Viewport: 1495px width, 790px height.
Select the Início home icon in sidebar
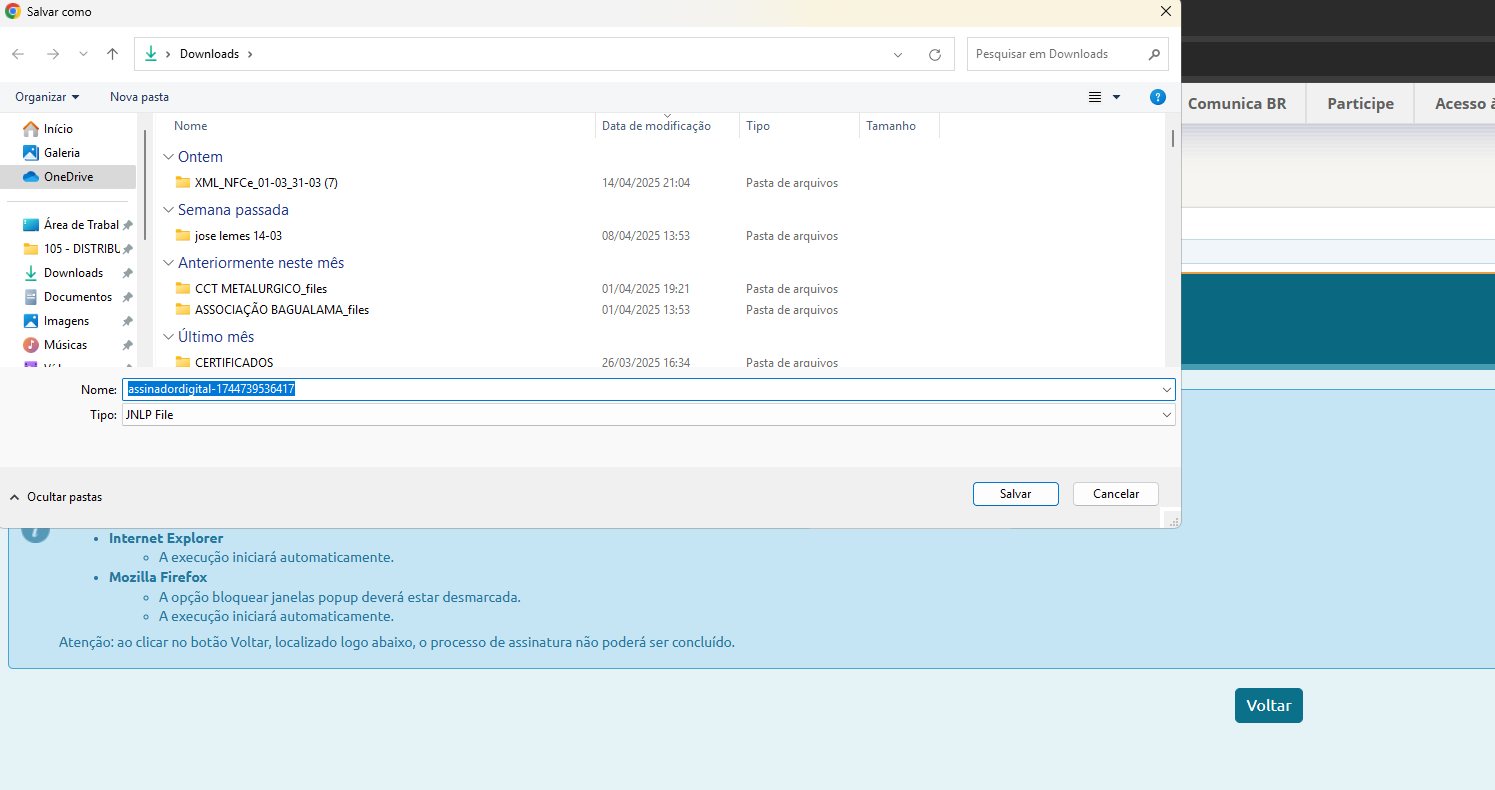[30, 129]
